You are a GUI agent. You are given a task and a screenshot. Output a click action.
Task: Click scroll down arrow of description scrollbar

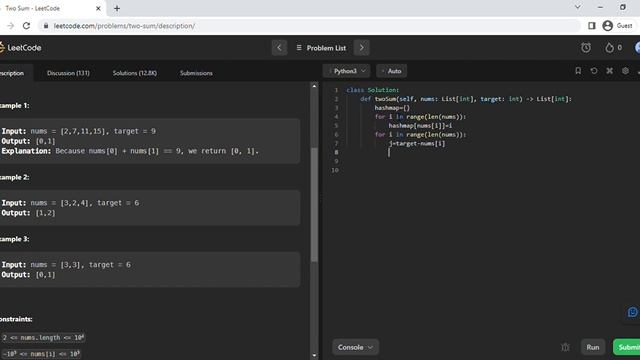[x=314, y=356]
